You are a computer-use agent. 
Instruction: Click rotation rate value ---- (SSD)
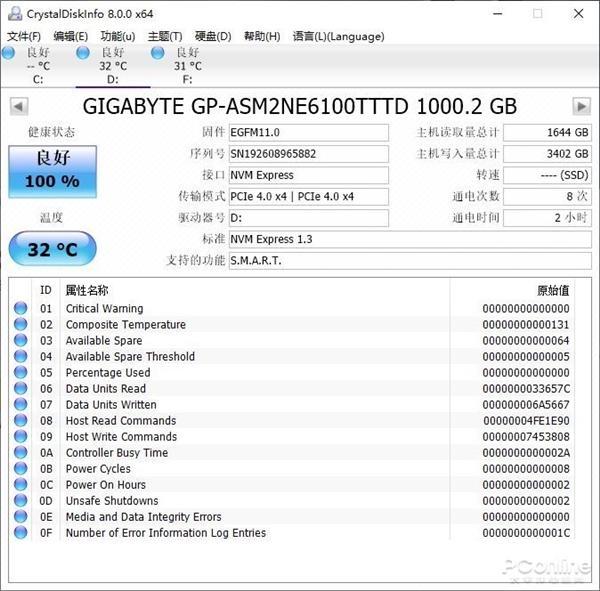coord(547,175)
